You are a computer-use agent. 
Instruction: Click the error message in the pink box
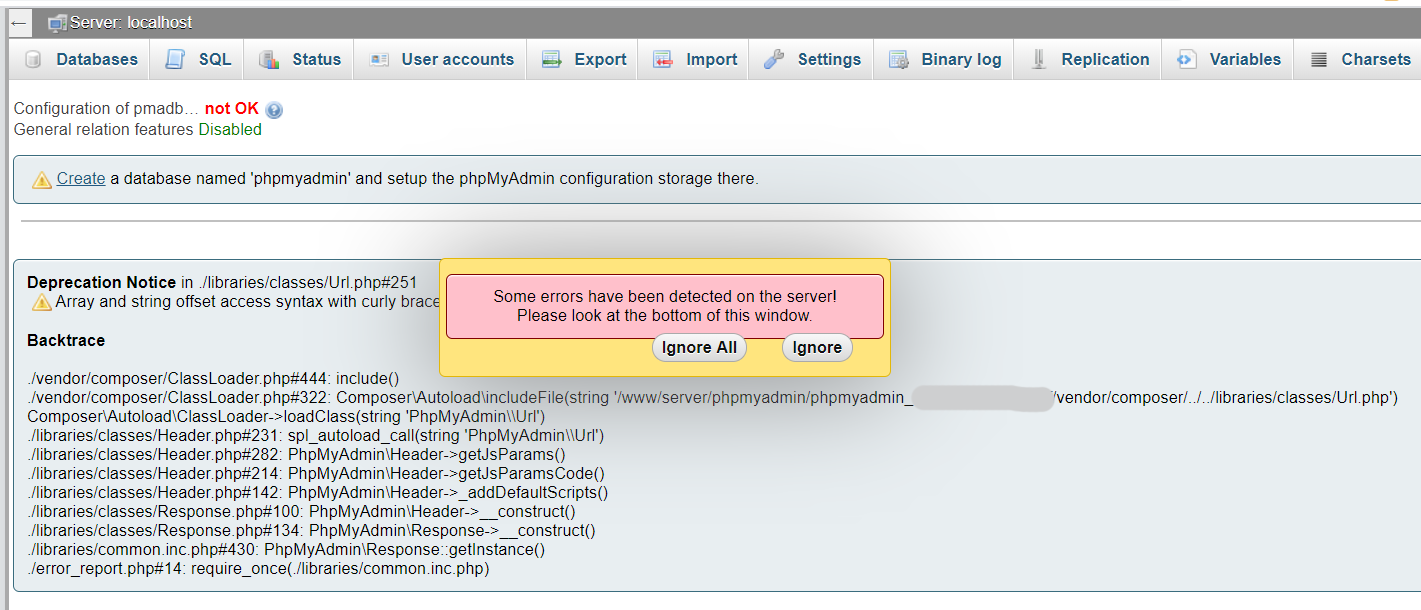pos(665,307)
